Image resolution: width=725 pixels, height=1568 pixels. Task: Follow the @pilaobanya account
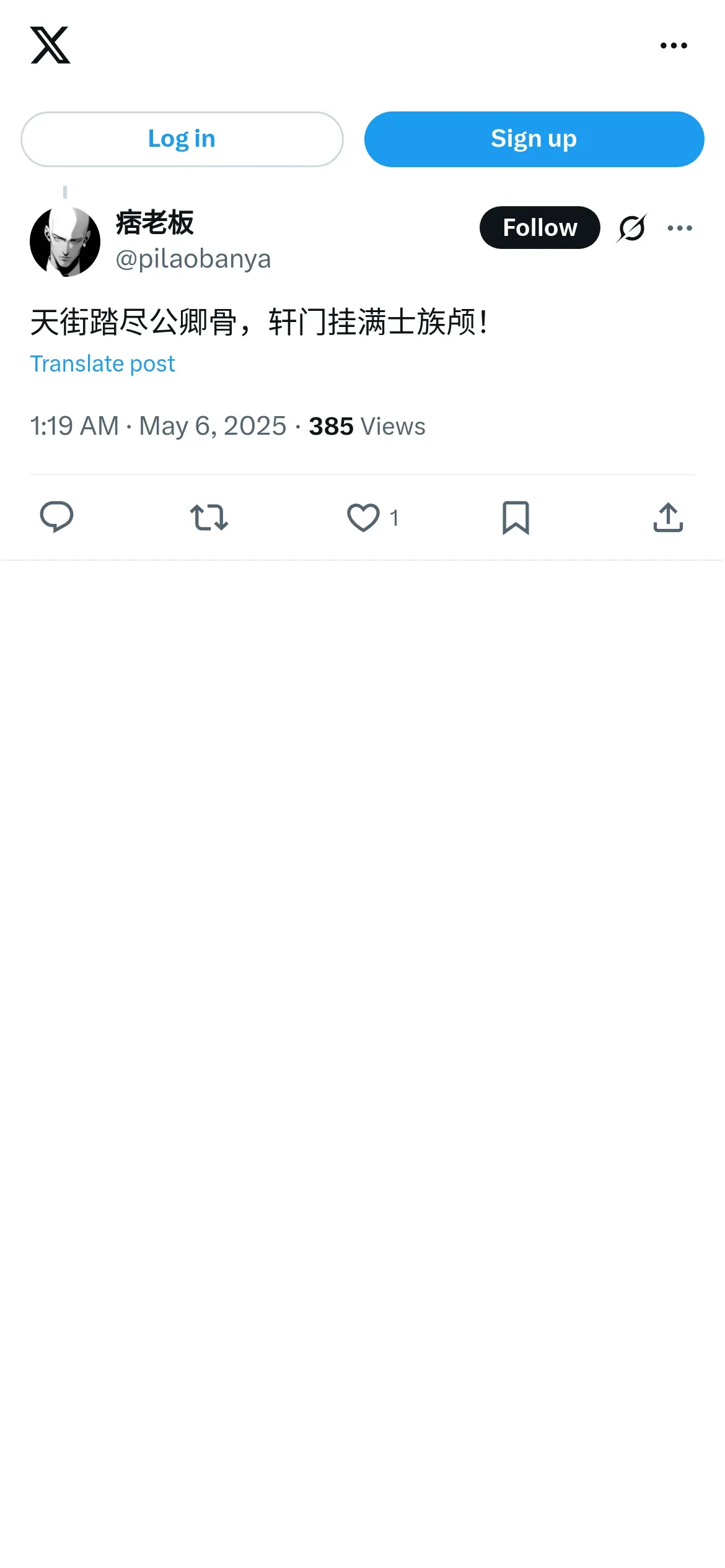click(x=539, y=228)
